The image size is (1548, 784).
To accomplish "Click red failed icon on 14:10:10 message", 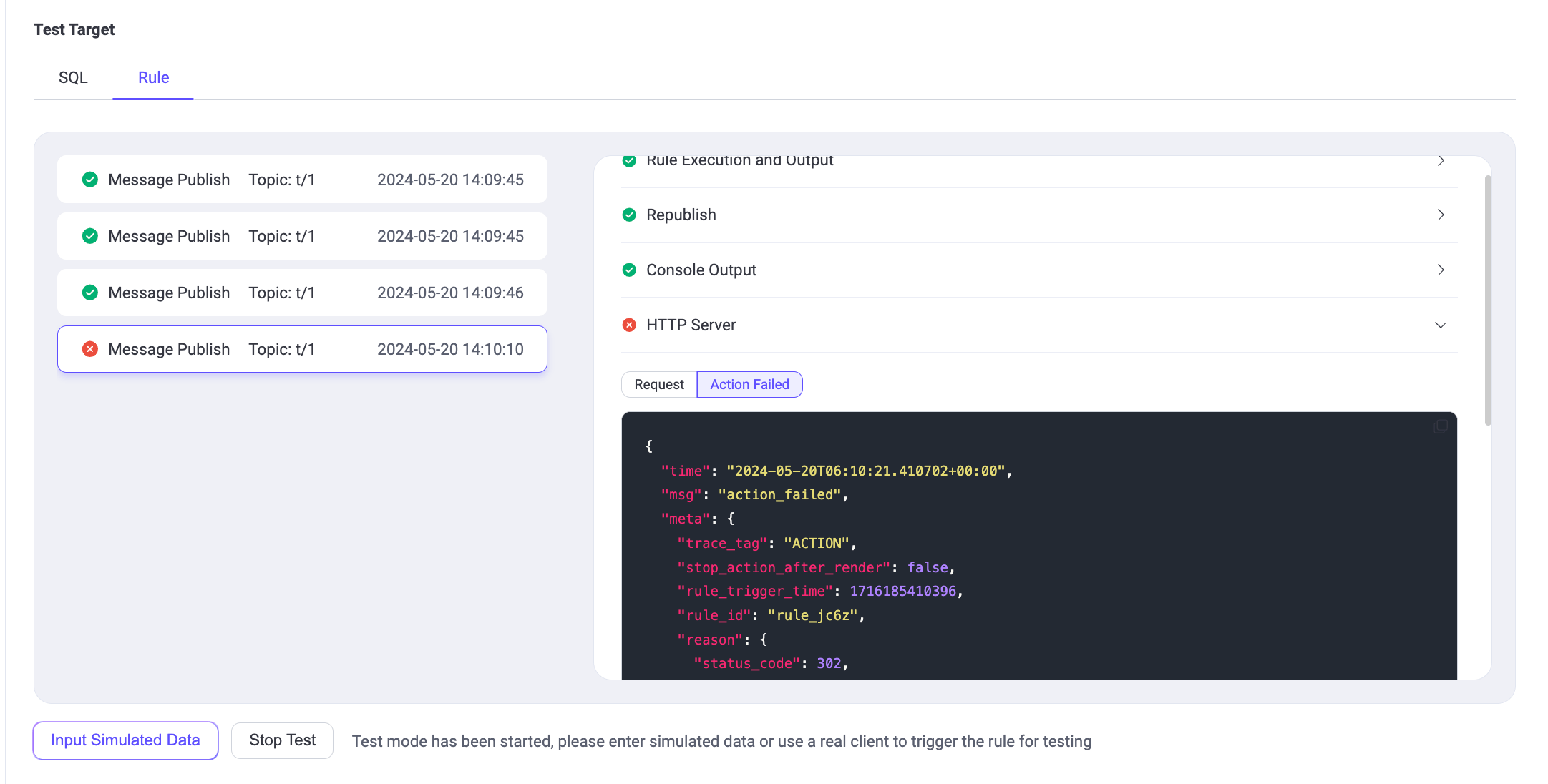I will pos(90,349).
